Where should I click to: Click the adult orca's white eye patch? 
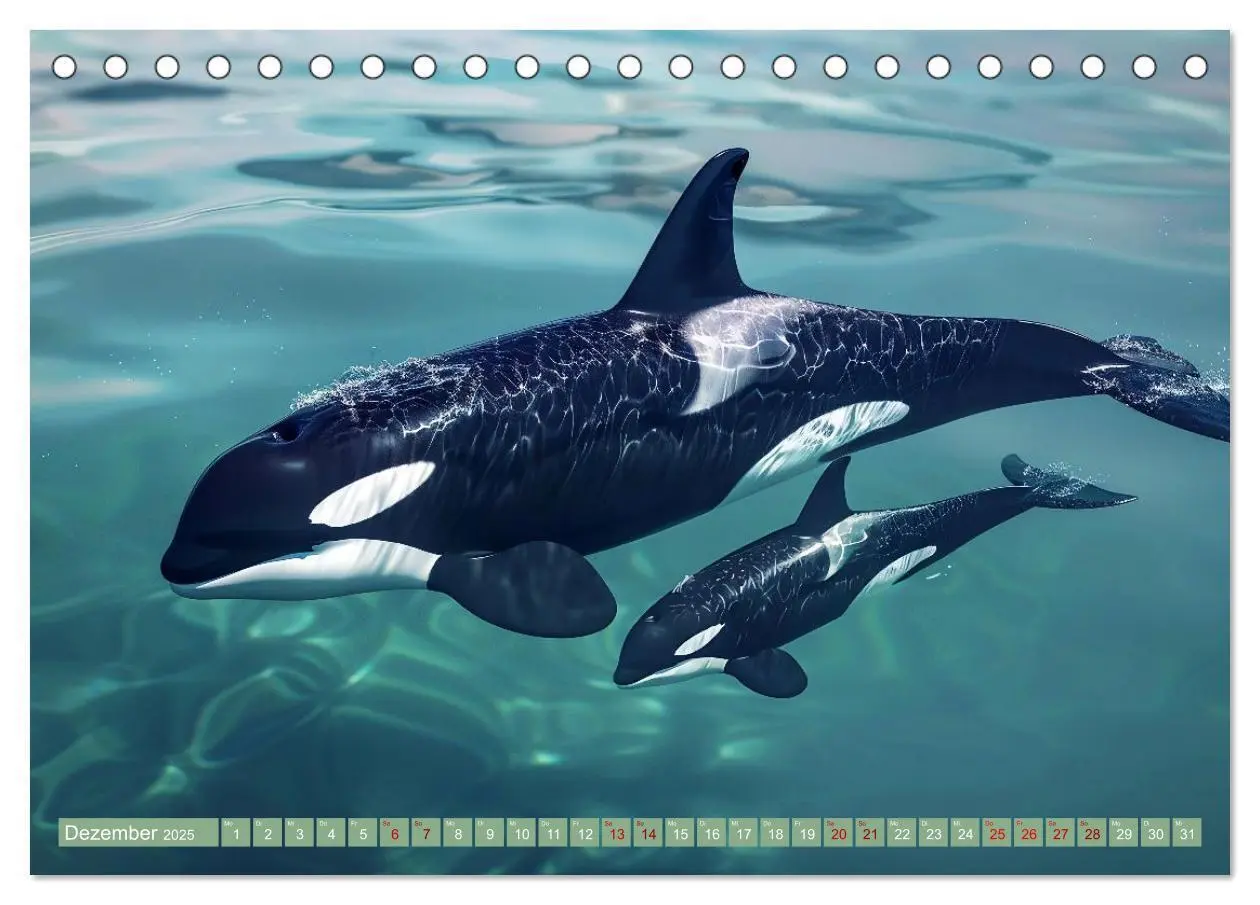[372, 493]
